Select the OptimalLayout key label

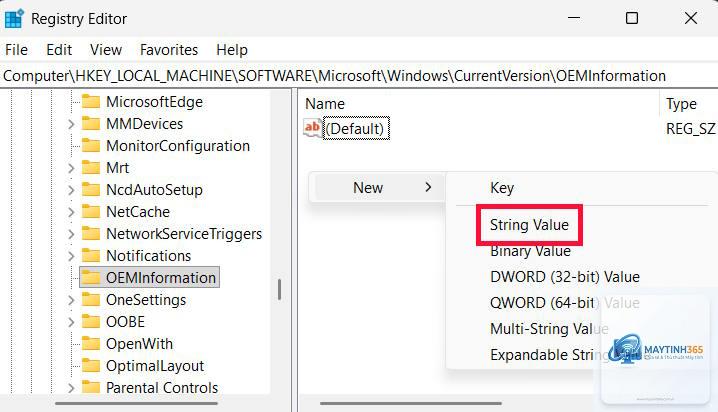[155, 366]
